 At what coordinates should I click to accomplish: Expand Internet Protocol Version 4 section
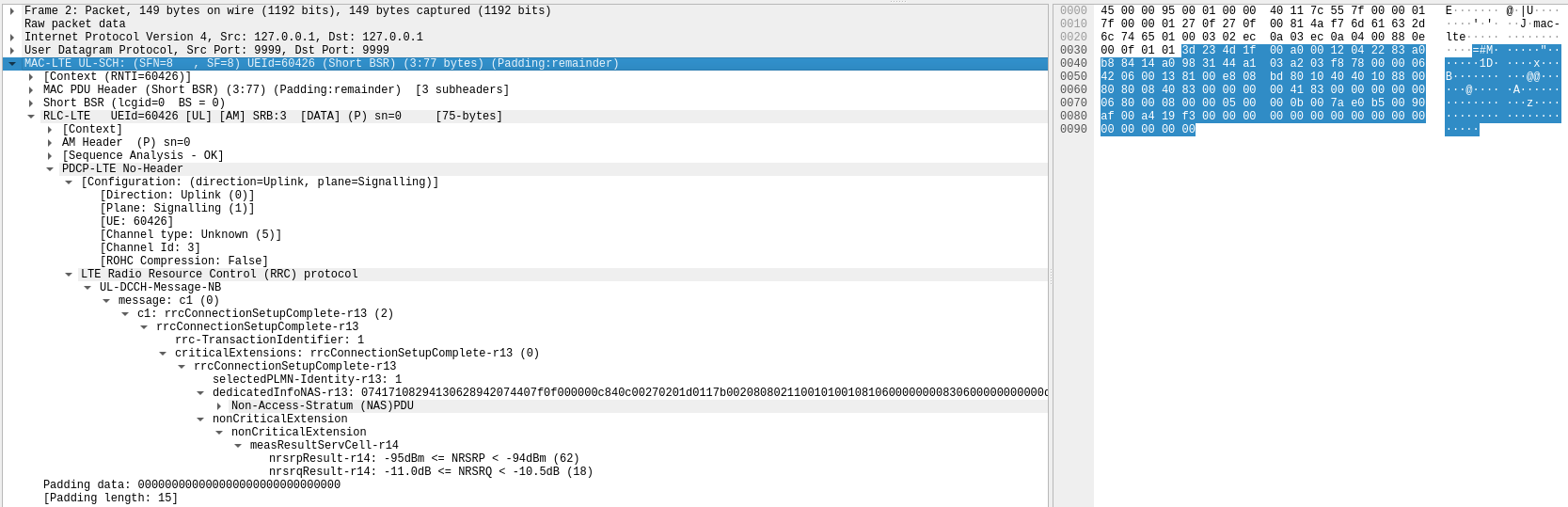pos(11,38)
